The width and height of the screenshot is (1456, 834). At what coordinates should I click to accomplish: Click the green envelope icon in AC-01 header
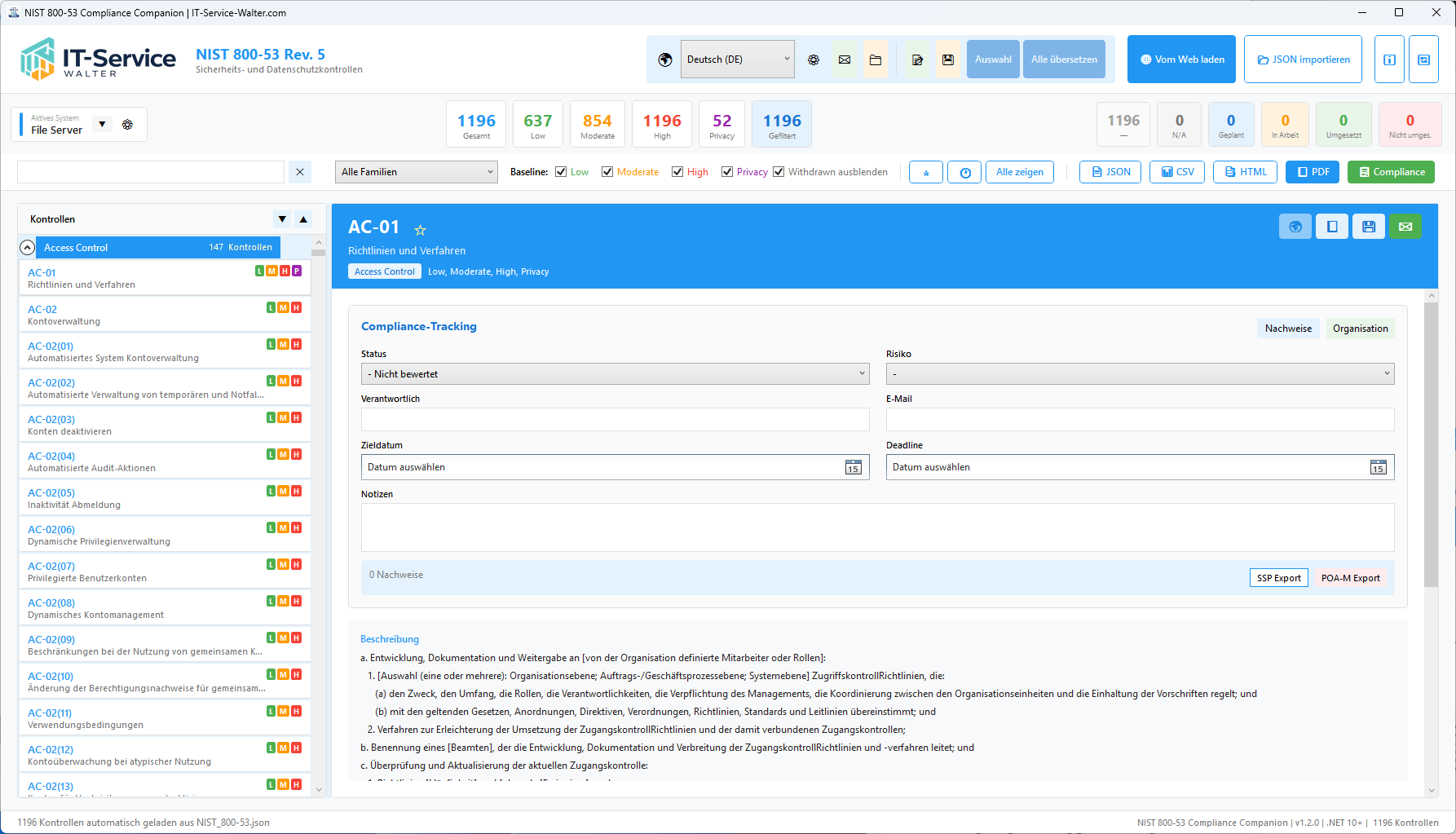1405,227
